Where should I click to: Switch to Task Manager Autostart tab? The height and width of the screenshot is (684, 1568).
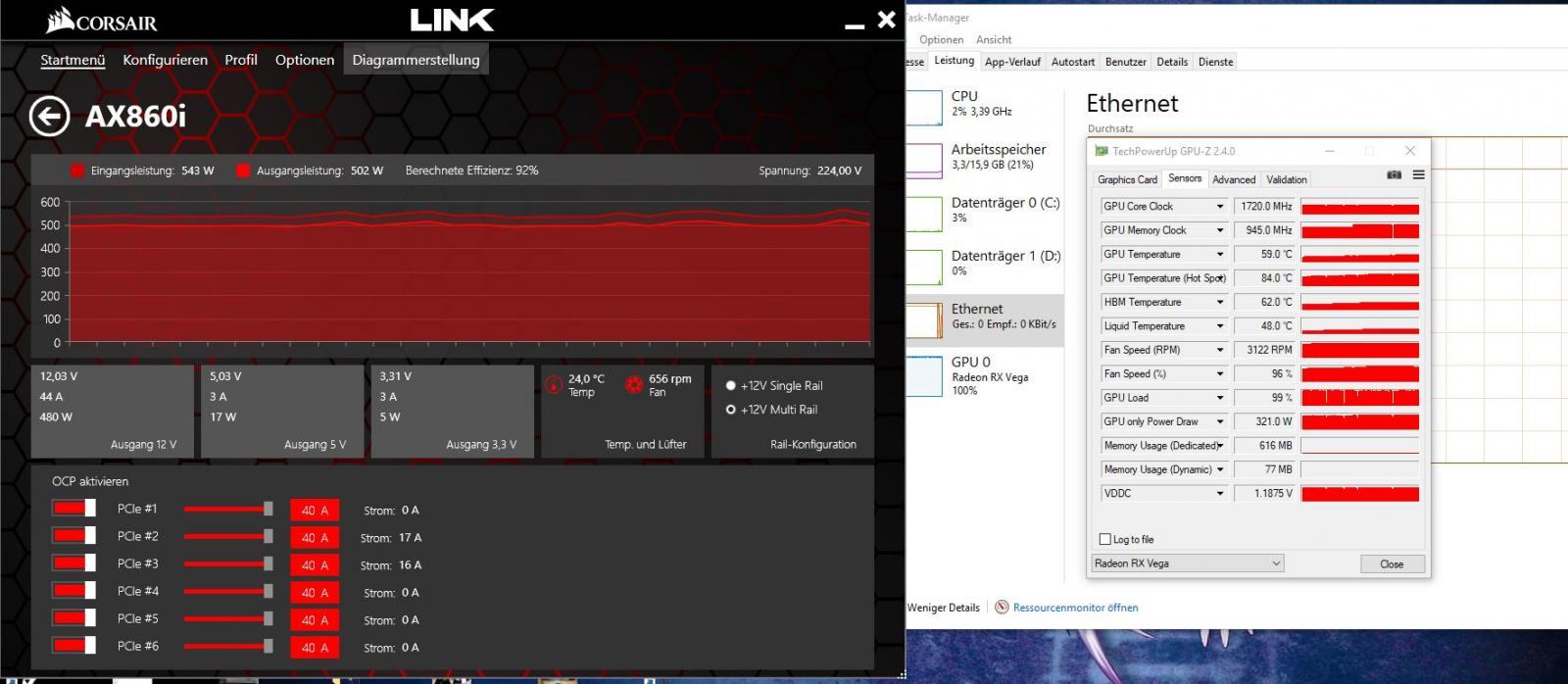[1073, 62]
